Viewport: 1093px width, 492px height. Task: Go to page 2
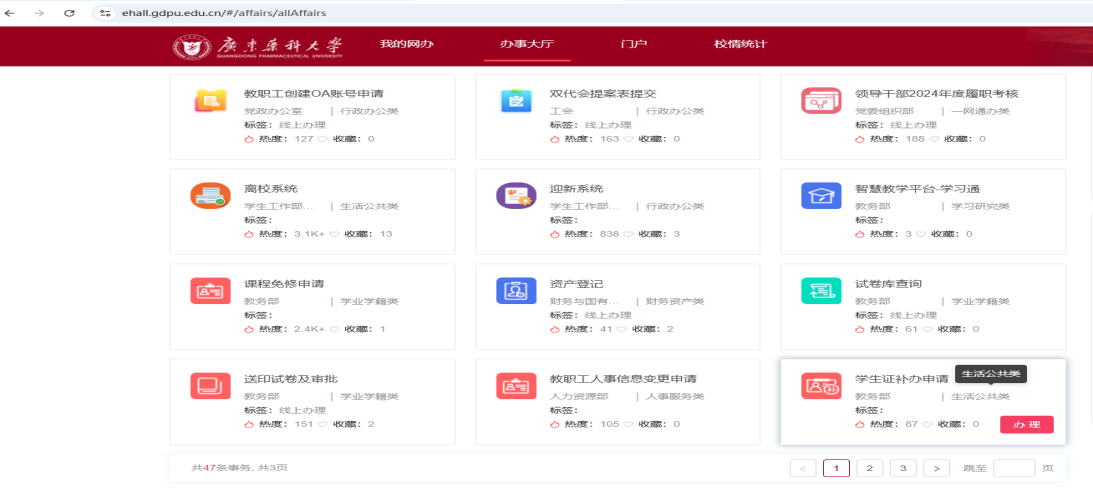869,468
